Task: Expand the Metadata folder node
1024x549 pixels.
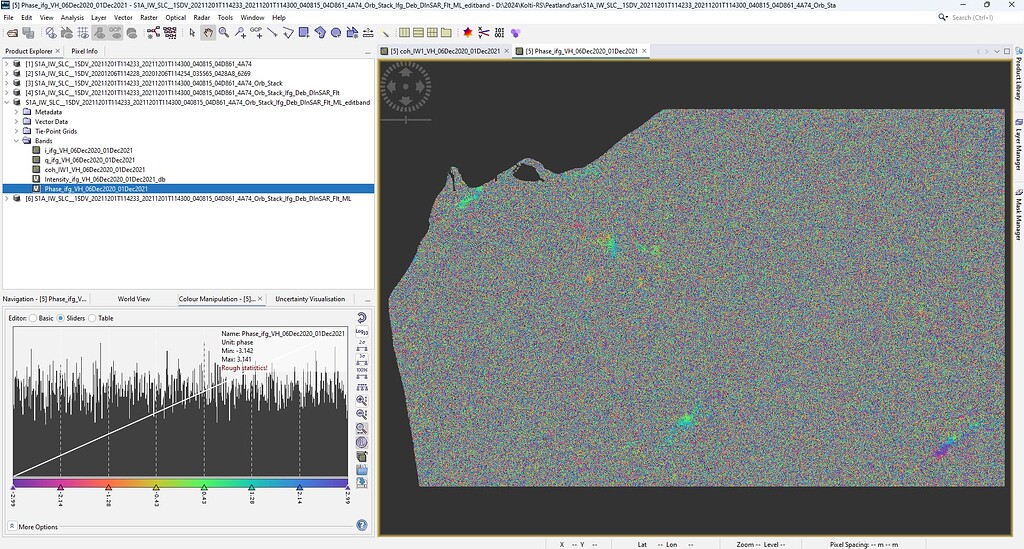Action: point(17,112)
